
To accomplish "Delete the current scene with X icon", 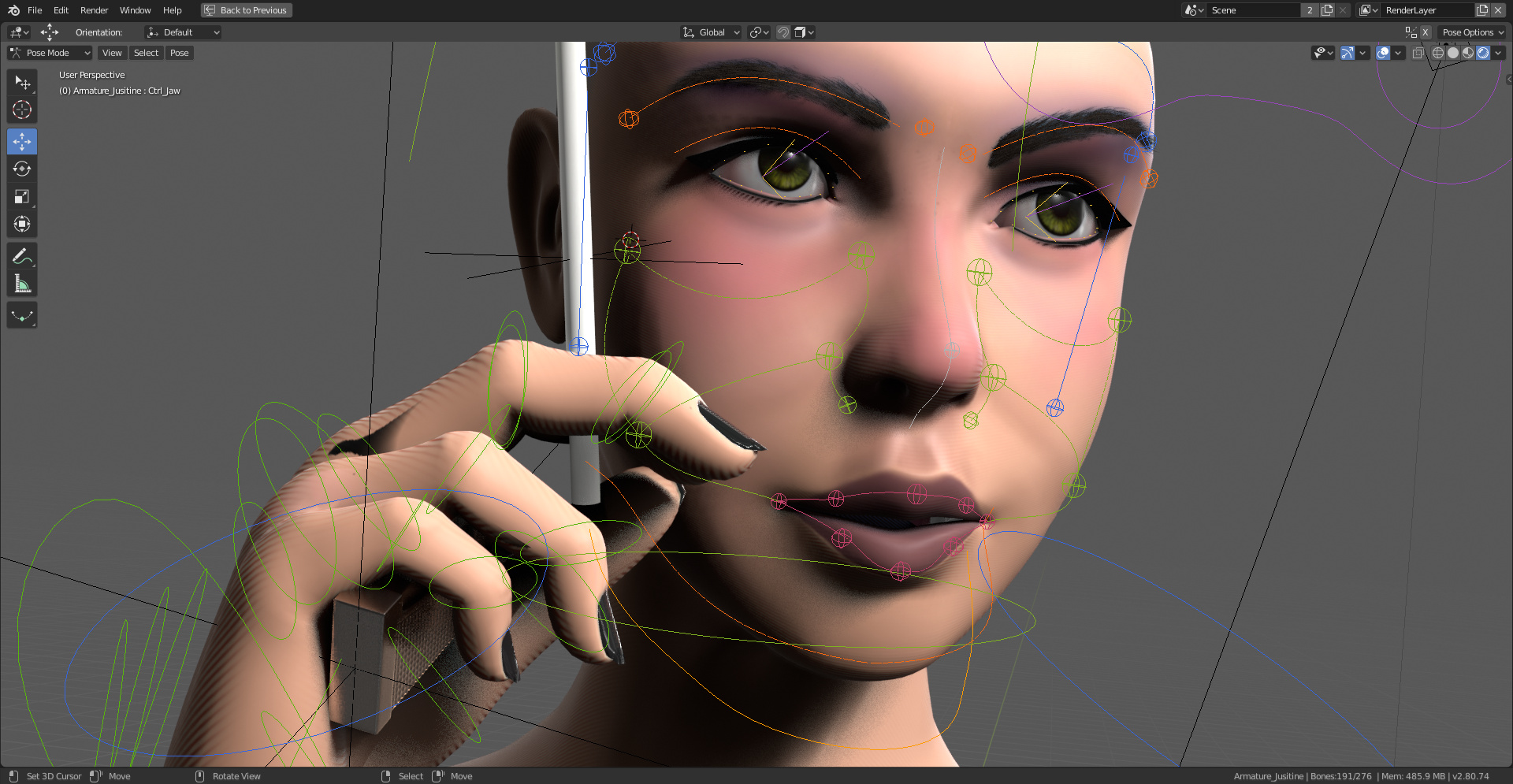I will click(1343, 10).
